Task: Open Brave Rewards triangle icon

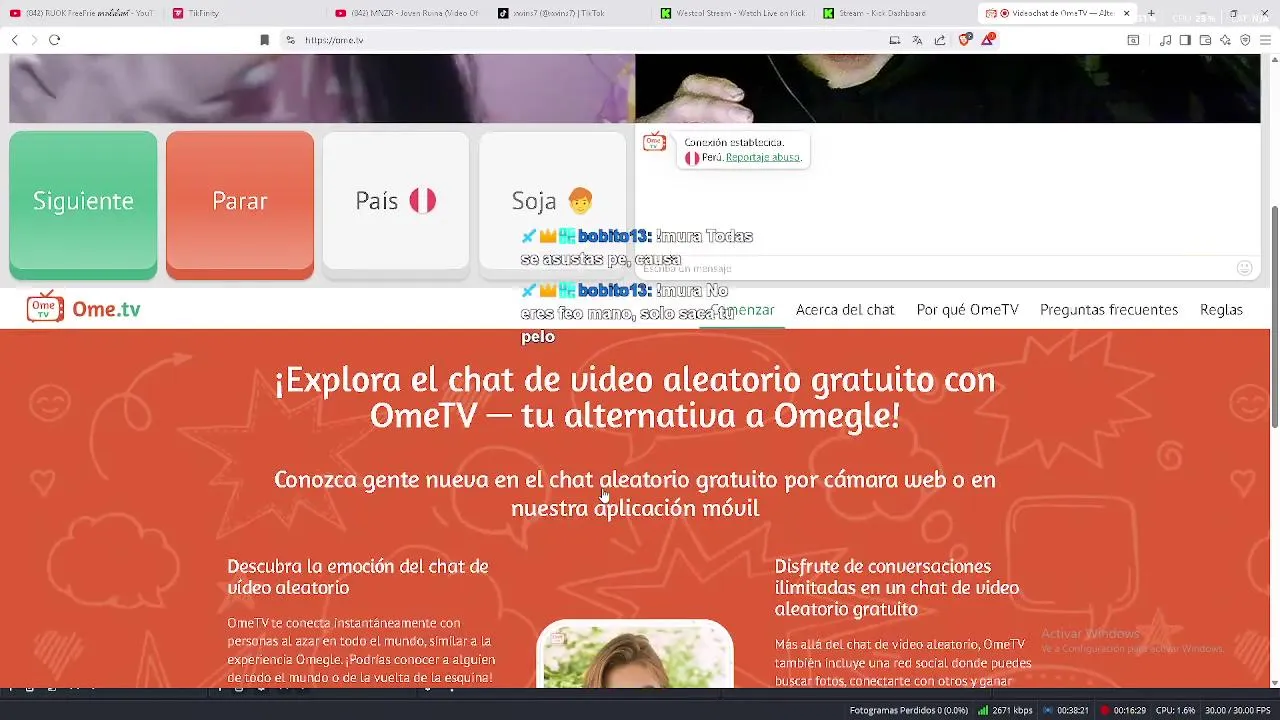Action: [988, 39]
